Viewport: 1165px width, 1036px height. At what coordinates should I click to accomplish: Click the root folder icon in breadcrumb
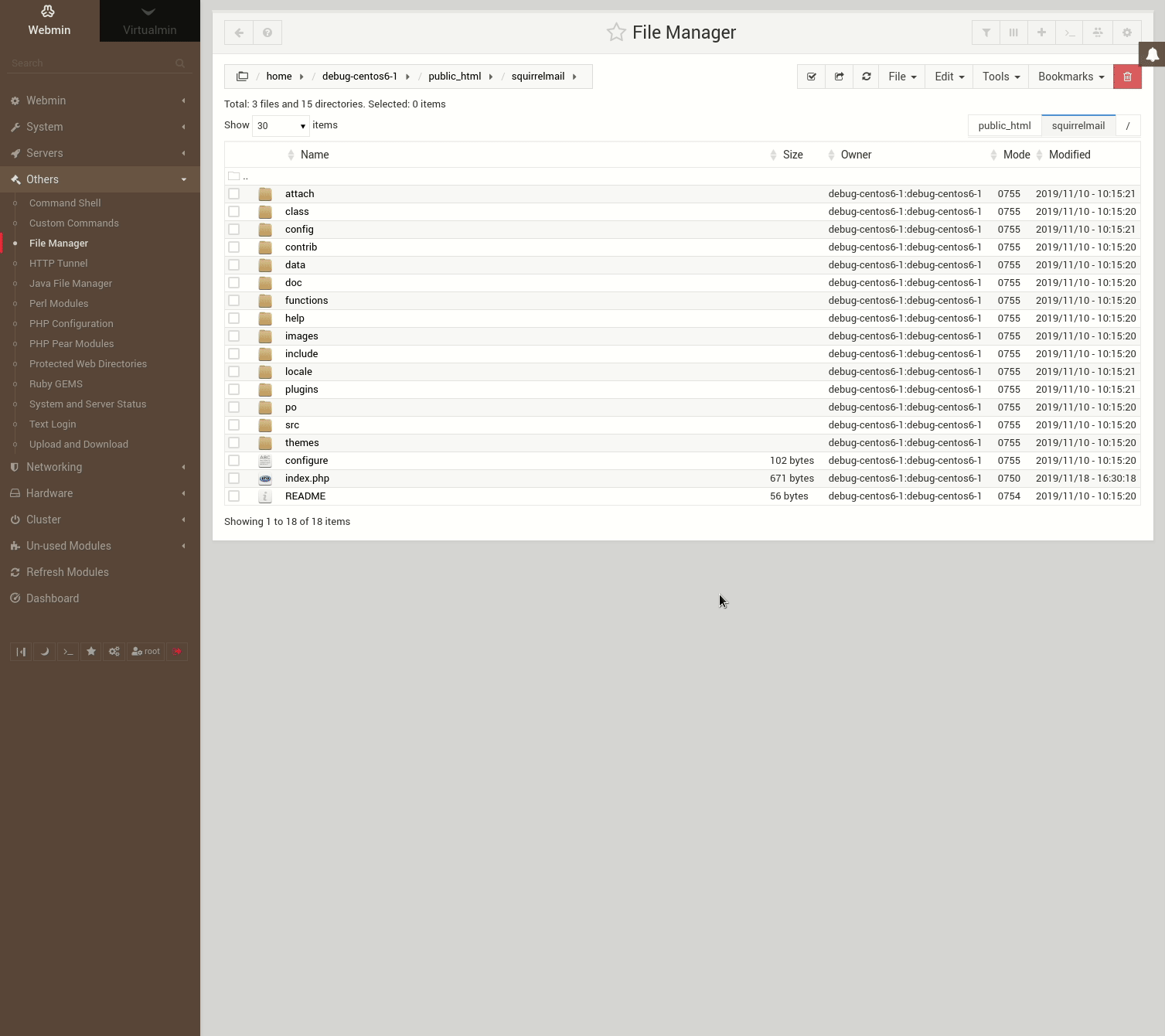coord(242,77)
